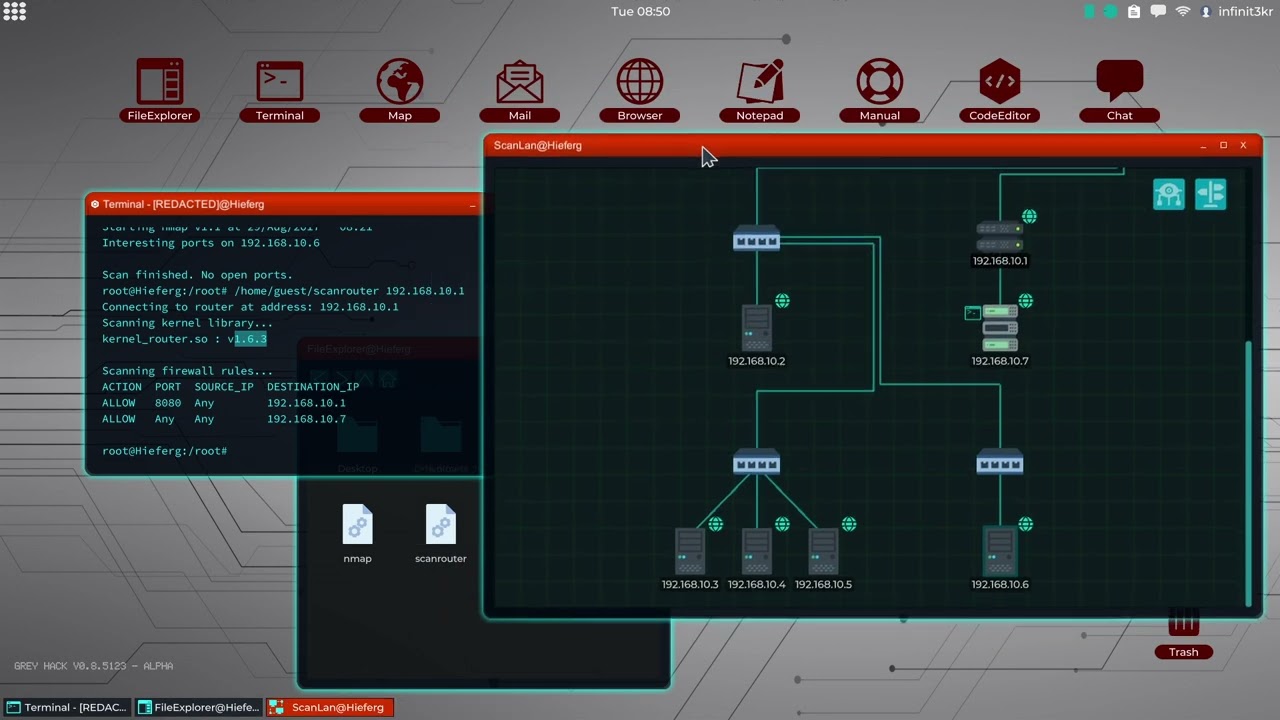
Task: Click the Wi-Fi icon in top bar
Action: [x=1183, y=12]
